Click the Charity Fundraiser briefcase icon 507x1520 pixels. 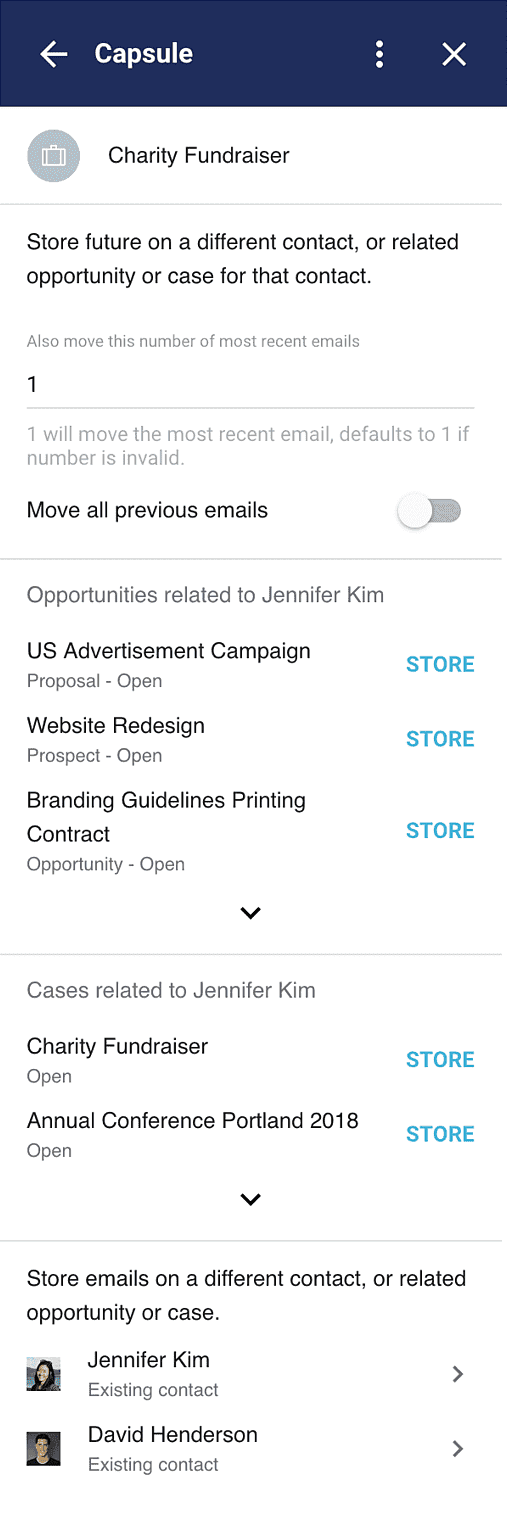(x=53, y=156)
